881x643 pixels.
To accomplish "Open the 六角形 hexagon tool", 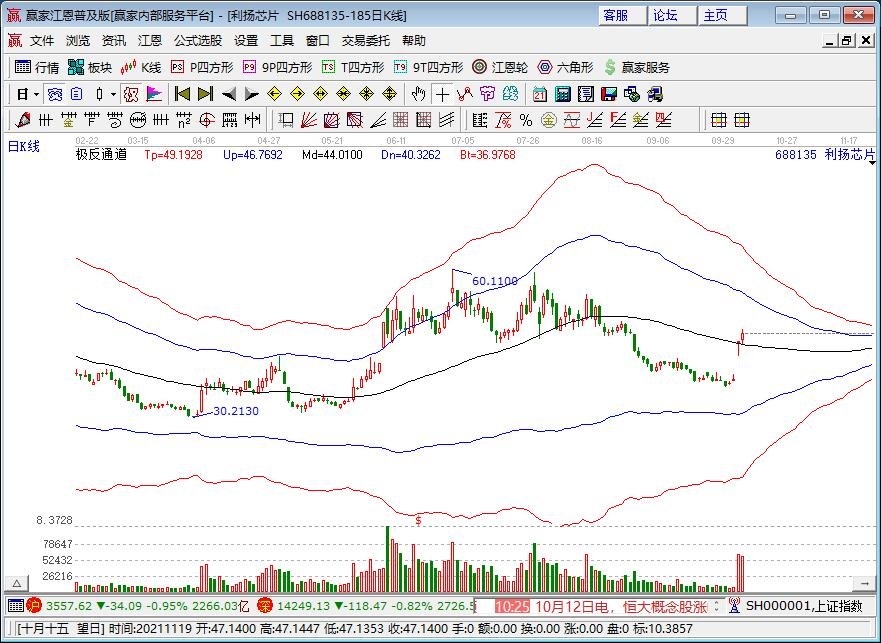I will point(565,67).
